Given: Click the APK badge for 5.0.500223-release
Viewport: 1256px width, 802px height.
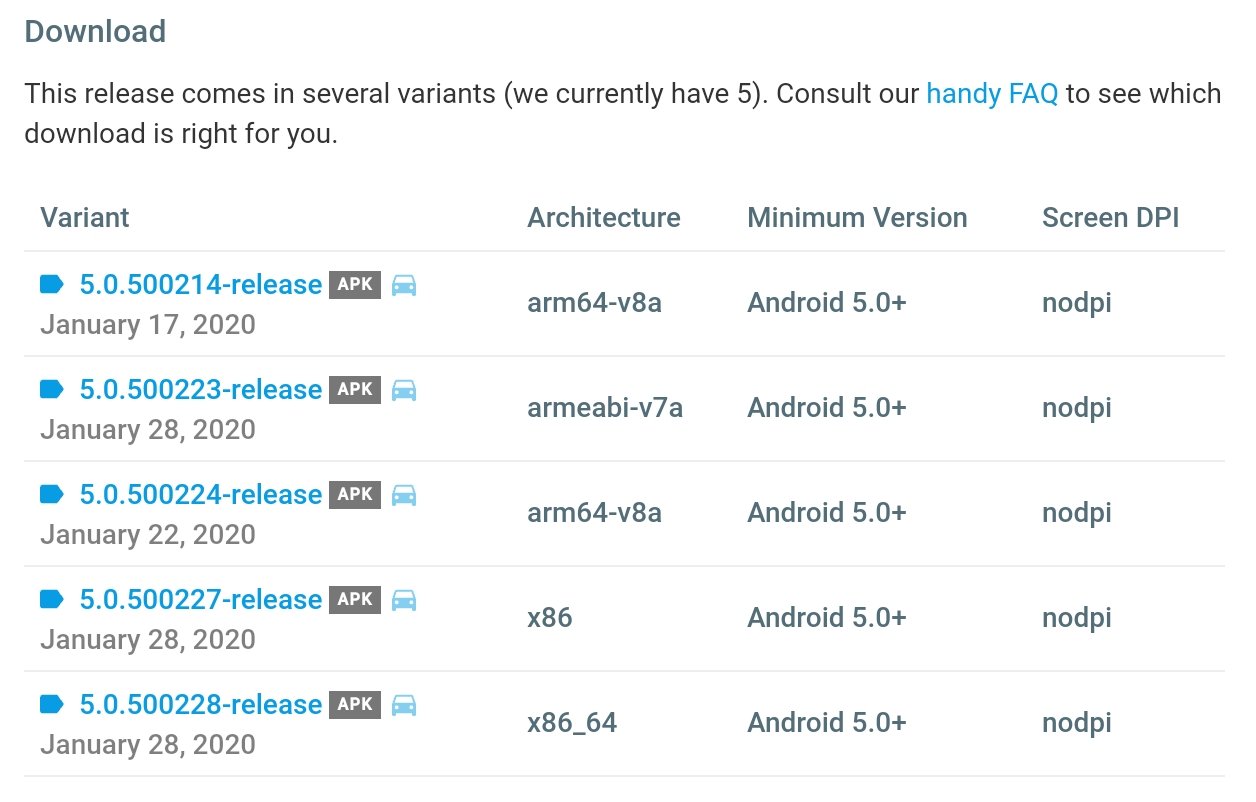Looking at the screenshot, I should pos(355,389).
